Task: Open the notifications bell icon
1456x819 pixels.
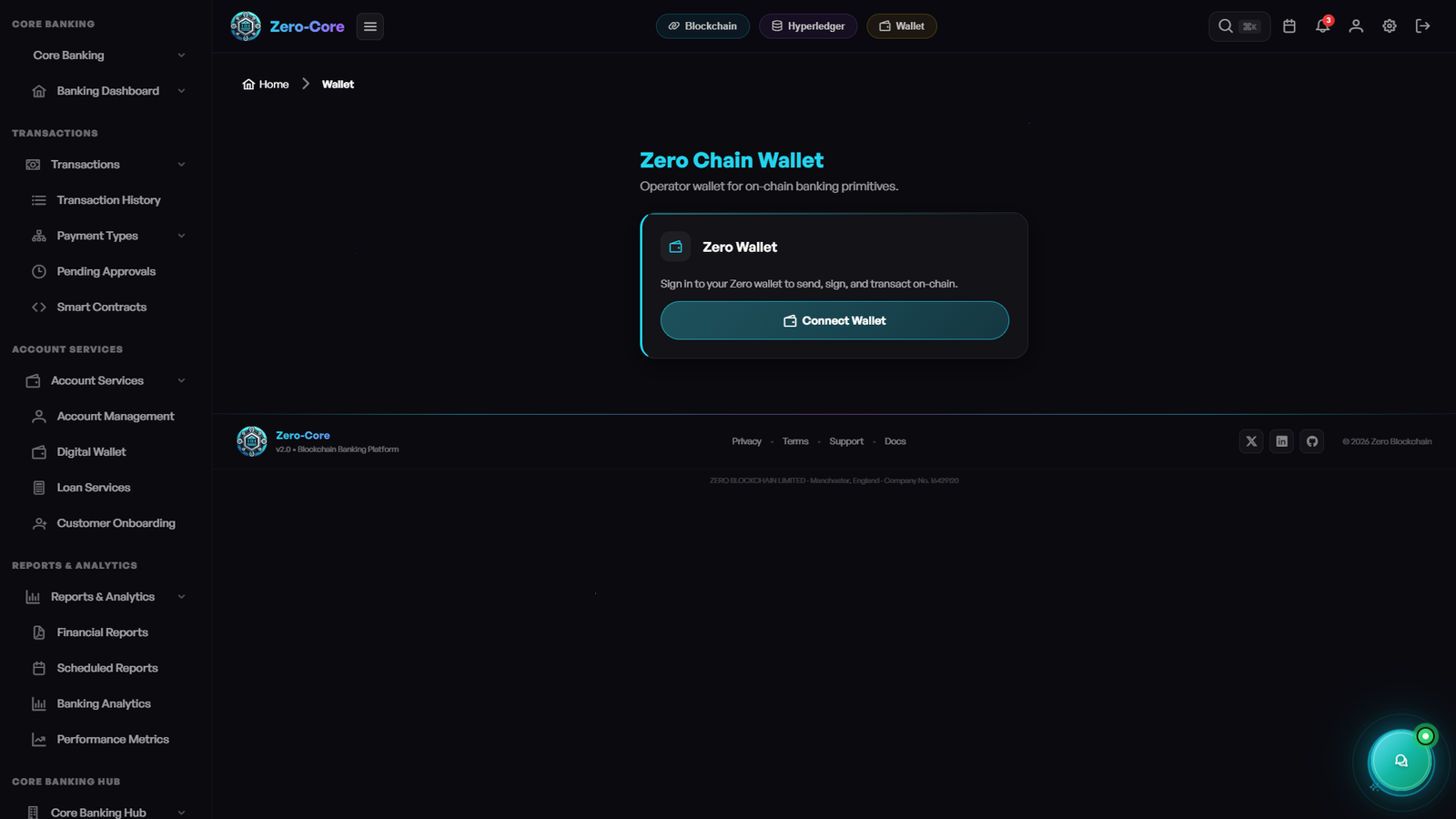Action: pyautogui.click(x=1322, y=26)
